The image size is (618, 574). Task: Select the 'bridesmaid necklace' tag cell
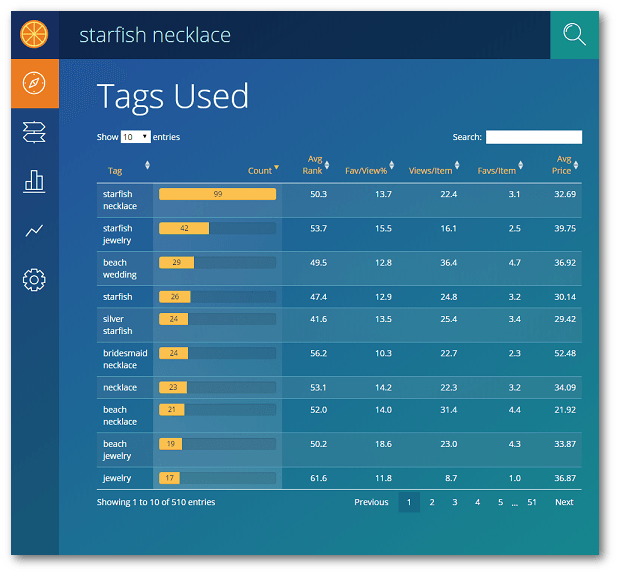point(125,359)
